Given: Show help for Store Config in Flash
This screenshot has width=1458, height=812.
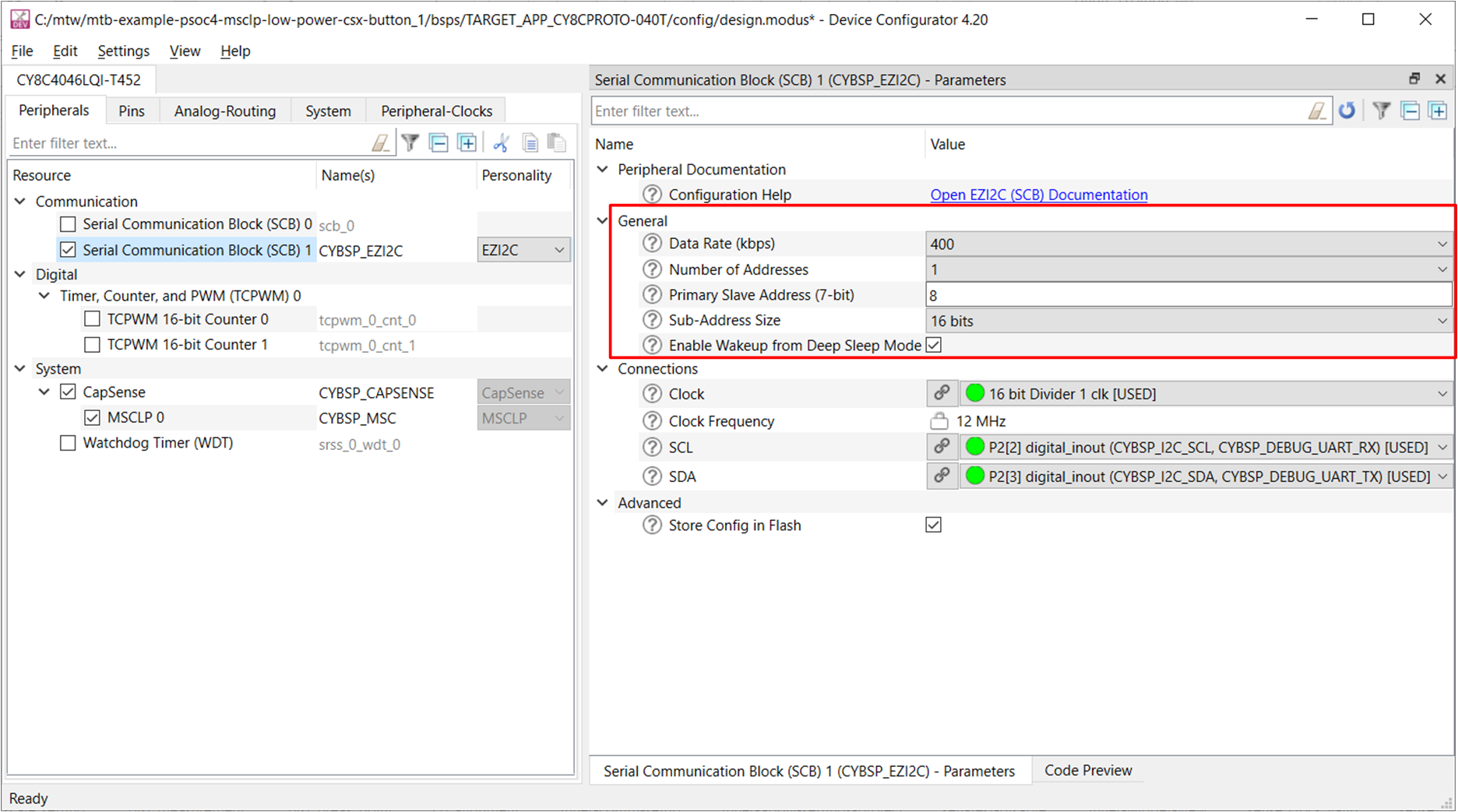Looking at the screenshot, I should (x=652, y=526).
